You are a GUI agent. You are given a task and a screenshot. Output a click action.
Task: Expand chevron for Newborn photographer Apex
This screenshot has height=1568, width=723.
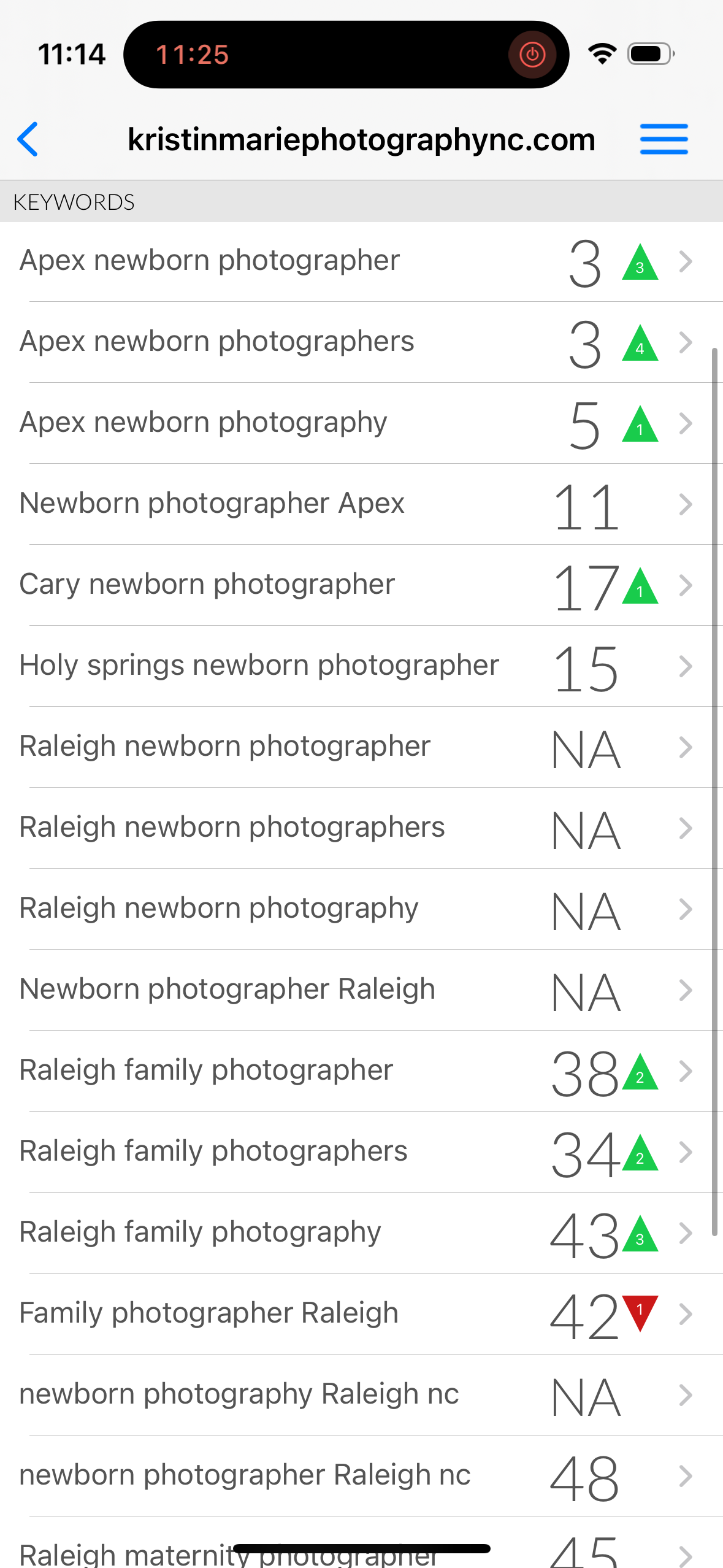[686, 504]
